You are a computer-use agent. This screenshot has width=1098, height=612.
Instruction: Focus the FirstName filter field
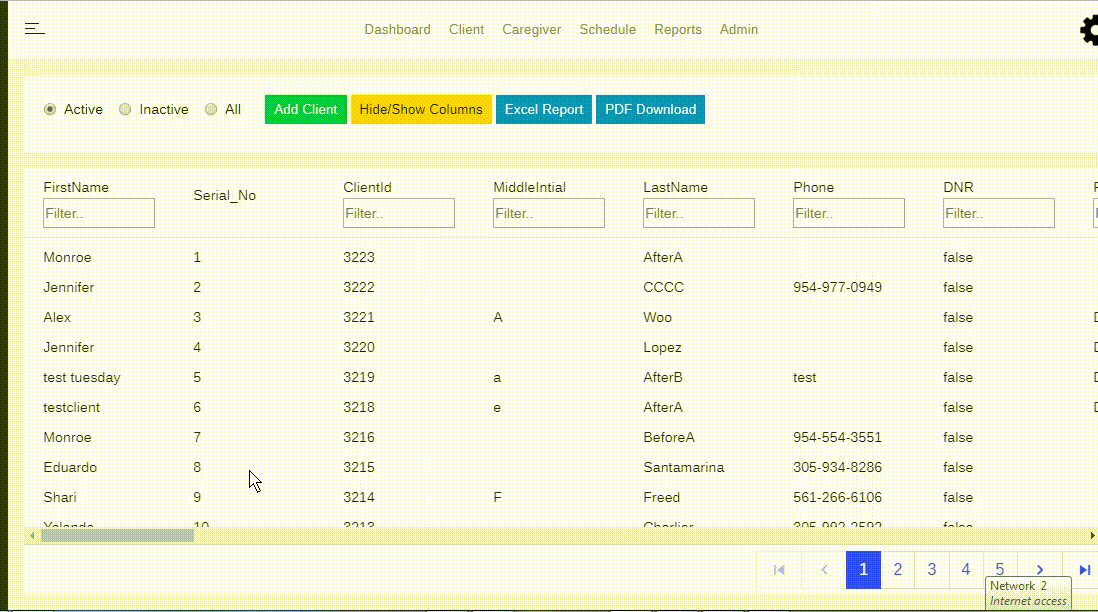(99, 213)
